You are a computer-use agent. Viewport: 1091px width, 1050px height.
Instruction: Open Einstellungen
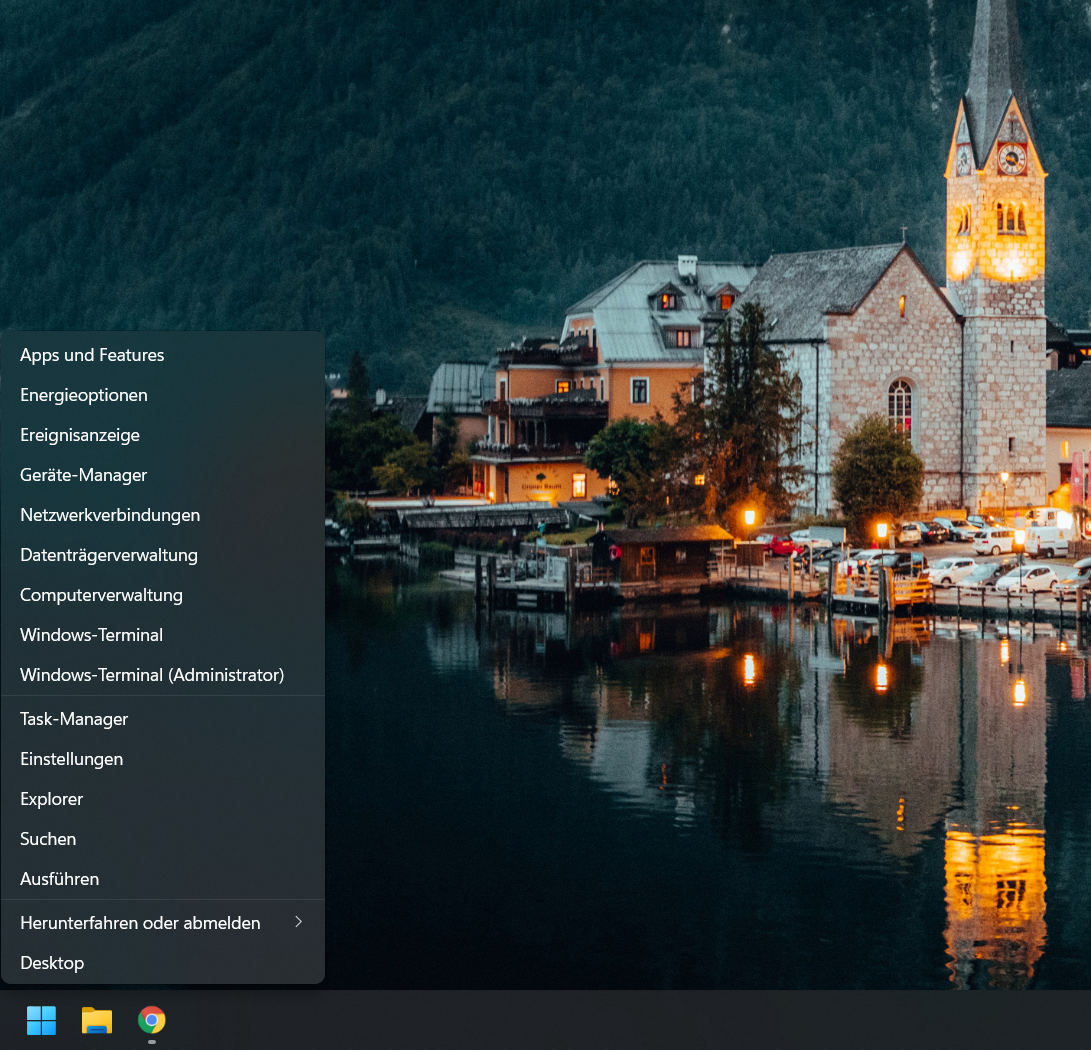(164, 759)
